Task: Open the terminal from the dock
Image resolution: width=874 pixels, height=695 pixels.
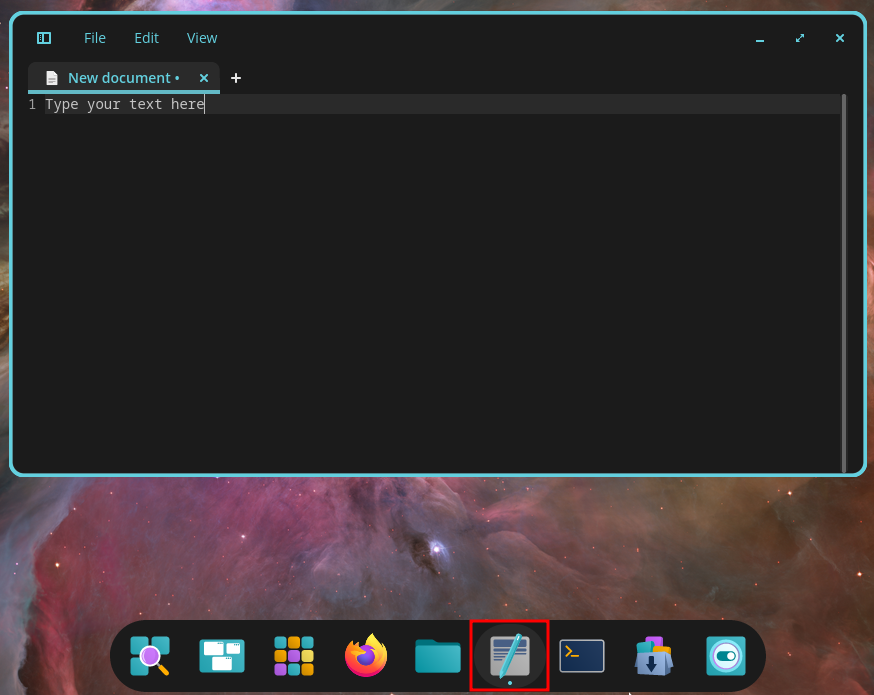Action: [582, 656]
